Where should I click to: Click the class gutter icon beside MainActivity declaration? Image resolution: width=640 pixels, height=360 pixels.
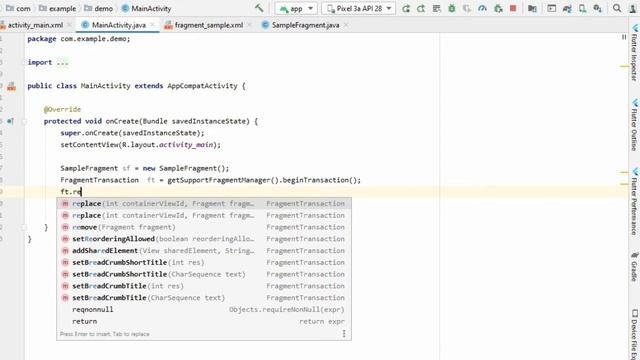[11, 86]
